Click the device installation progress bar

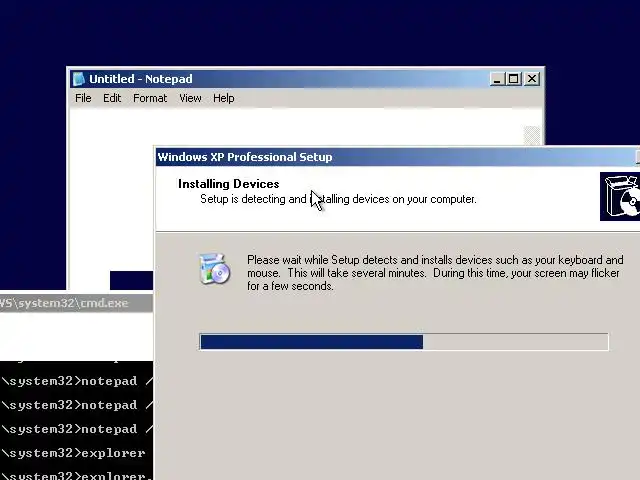404,342
